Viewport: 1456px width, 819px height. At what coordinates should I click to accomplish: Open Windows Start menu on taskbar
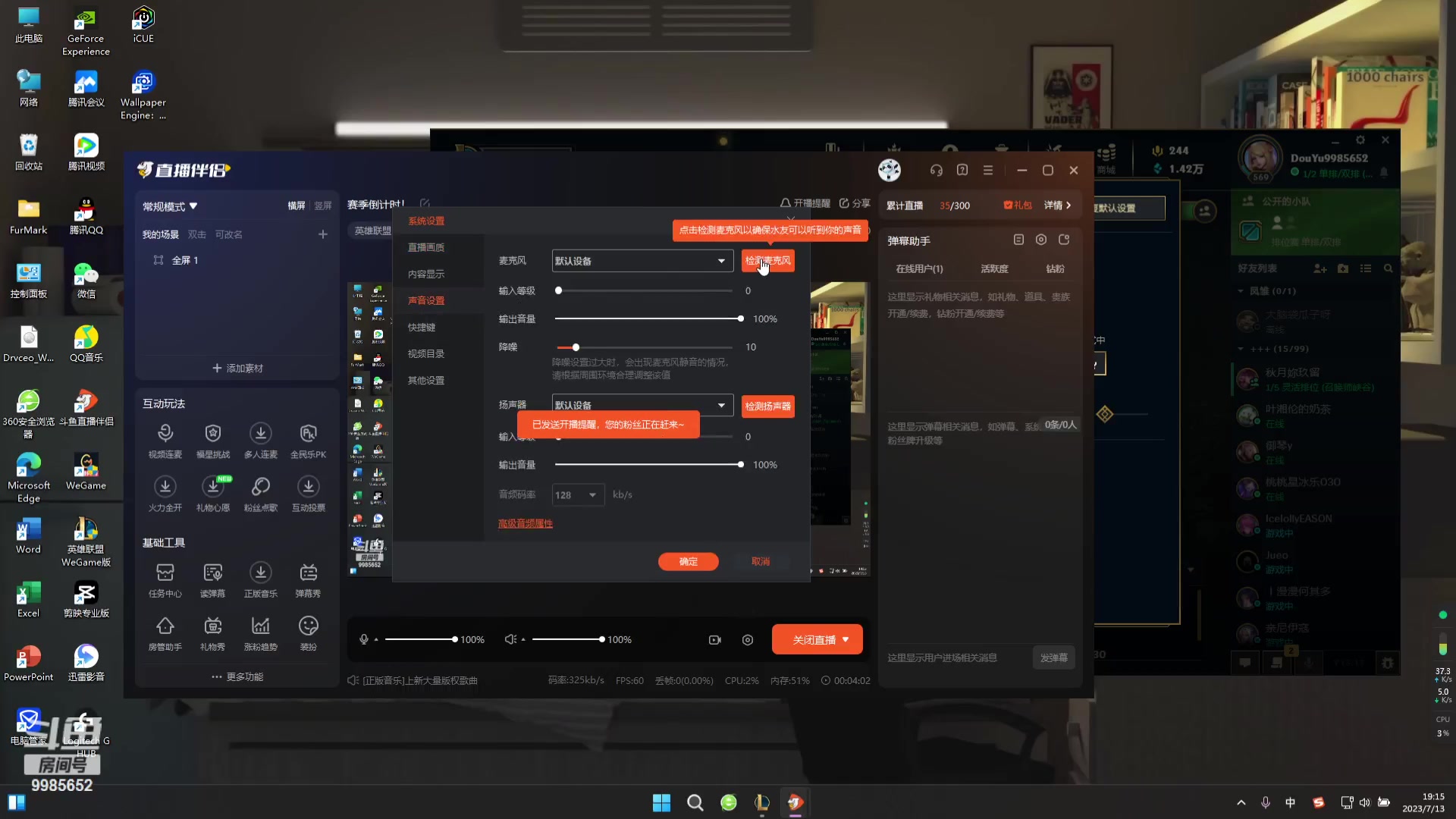point(661,802)
